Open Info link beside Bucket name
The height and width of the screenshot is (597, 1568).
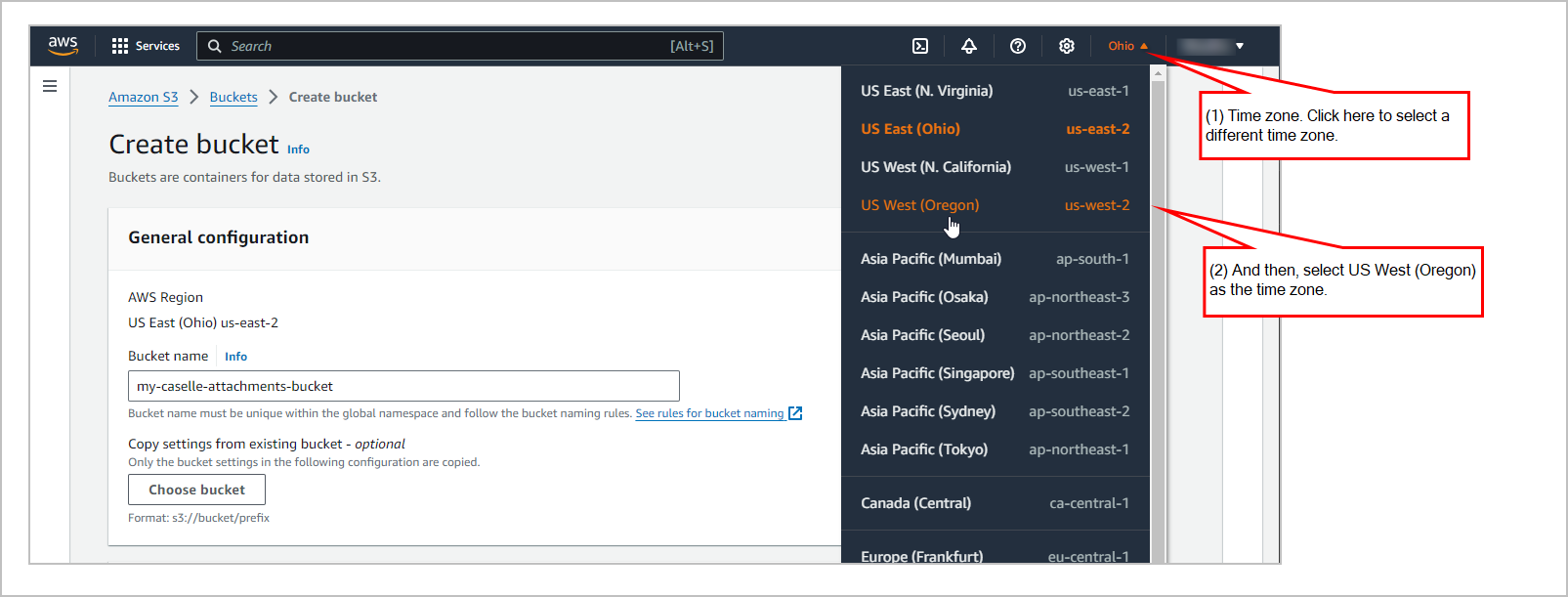[x=235, y=357]
